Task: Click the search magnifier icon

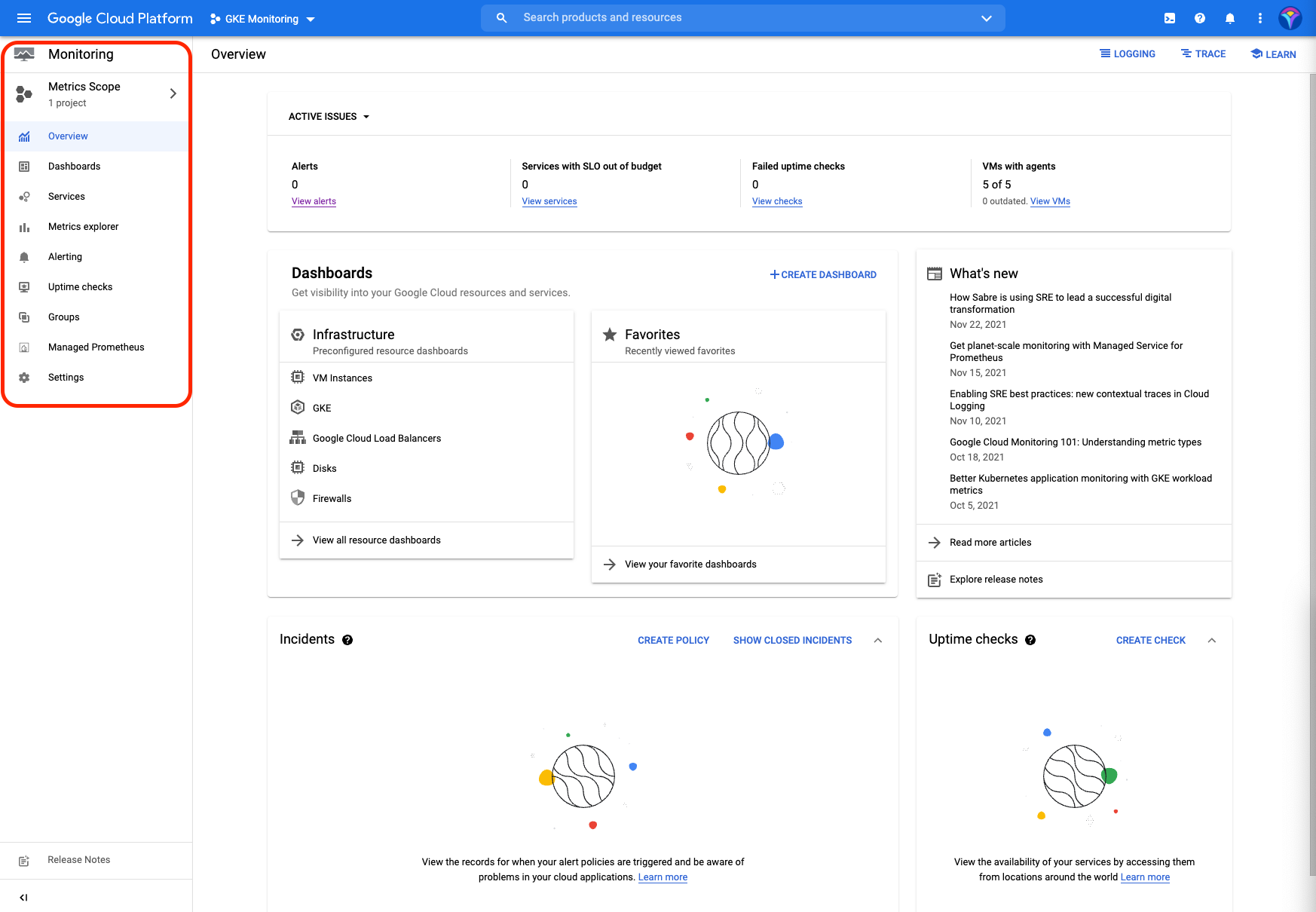Action: (x=501, y=17)
